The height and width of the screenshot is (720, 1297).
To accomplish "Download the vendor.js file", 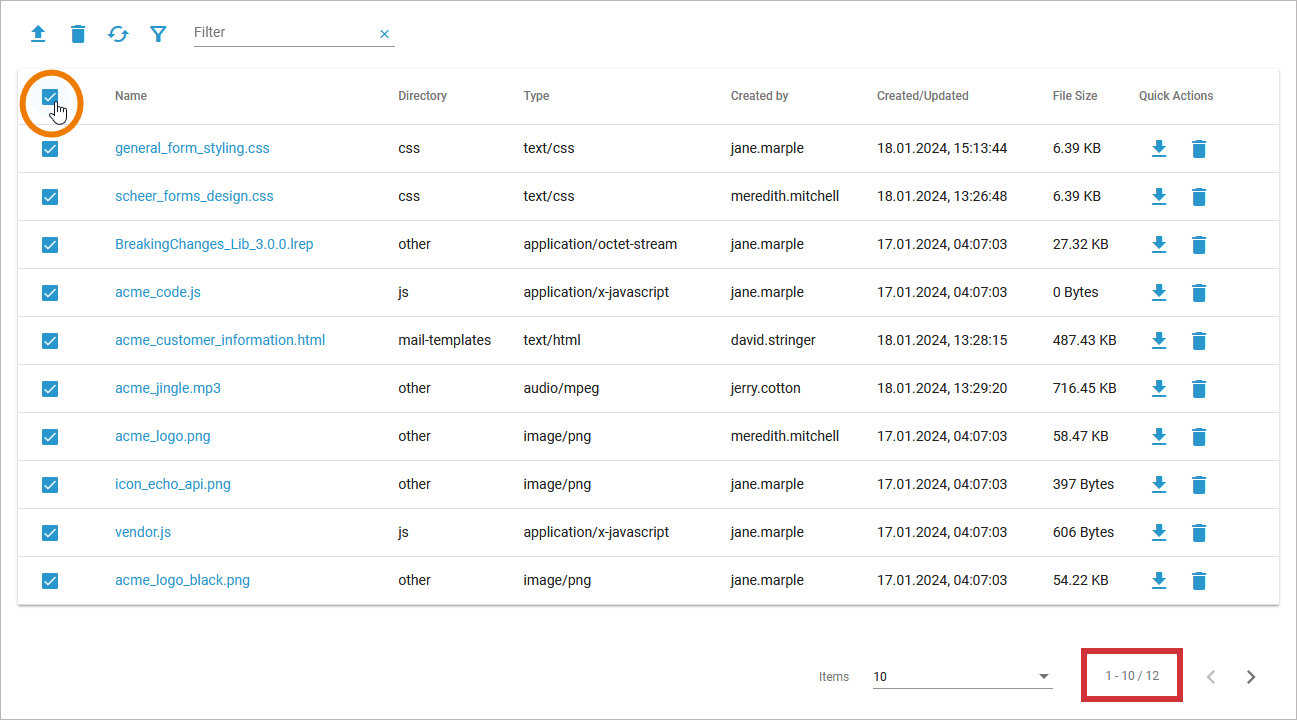I will coord(1159,532).
